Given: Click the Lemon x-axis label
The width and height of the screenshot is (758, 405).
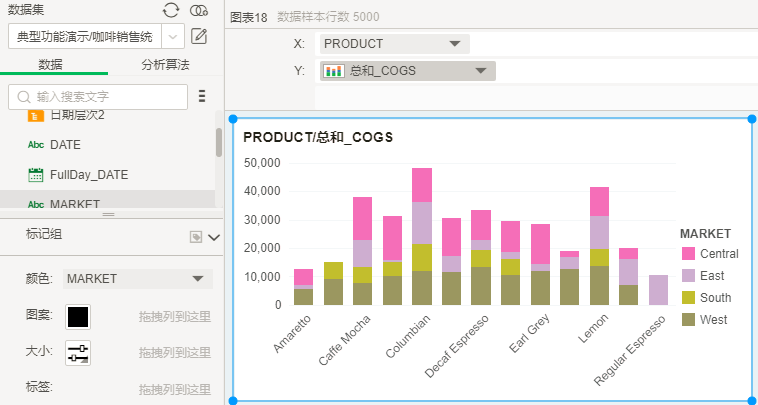Looking at the screenshot, I should (x=593, y=328).
